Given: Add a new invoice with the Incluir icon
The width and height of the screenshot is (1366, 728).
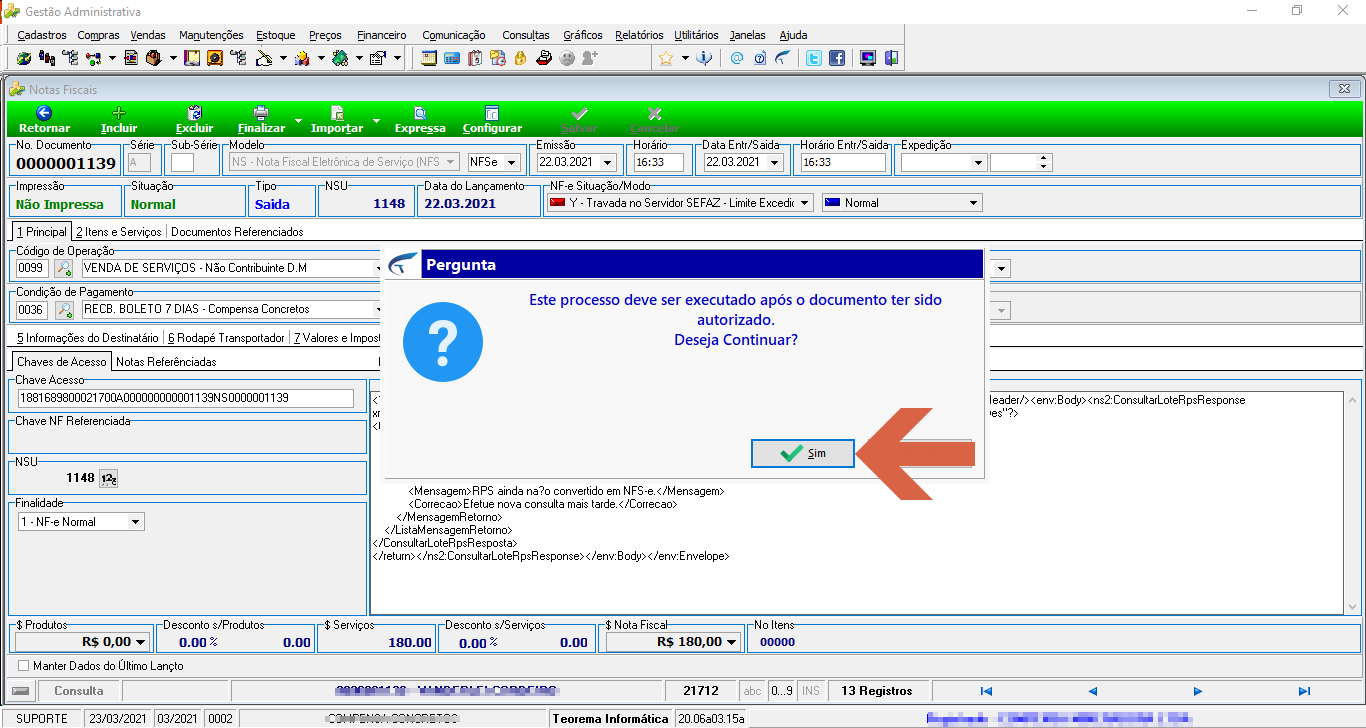Looking at the screenshot, I should coord(119,113).
